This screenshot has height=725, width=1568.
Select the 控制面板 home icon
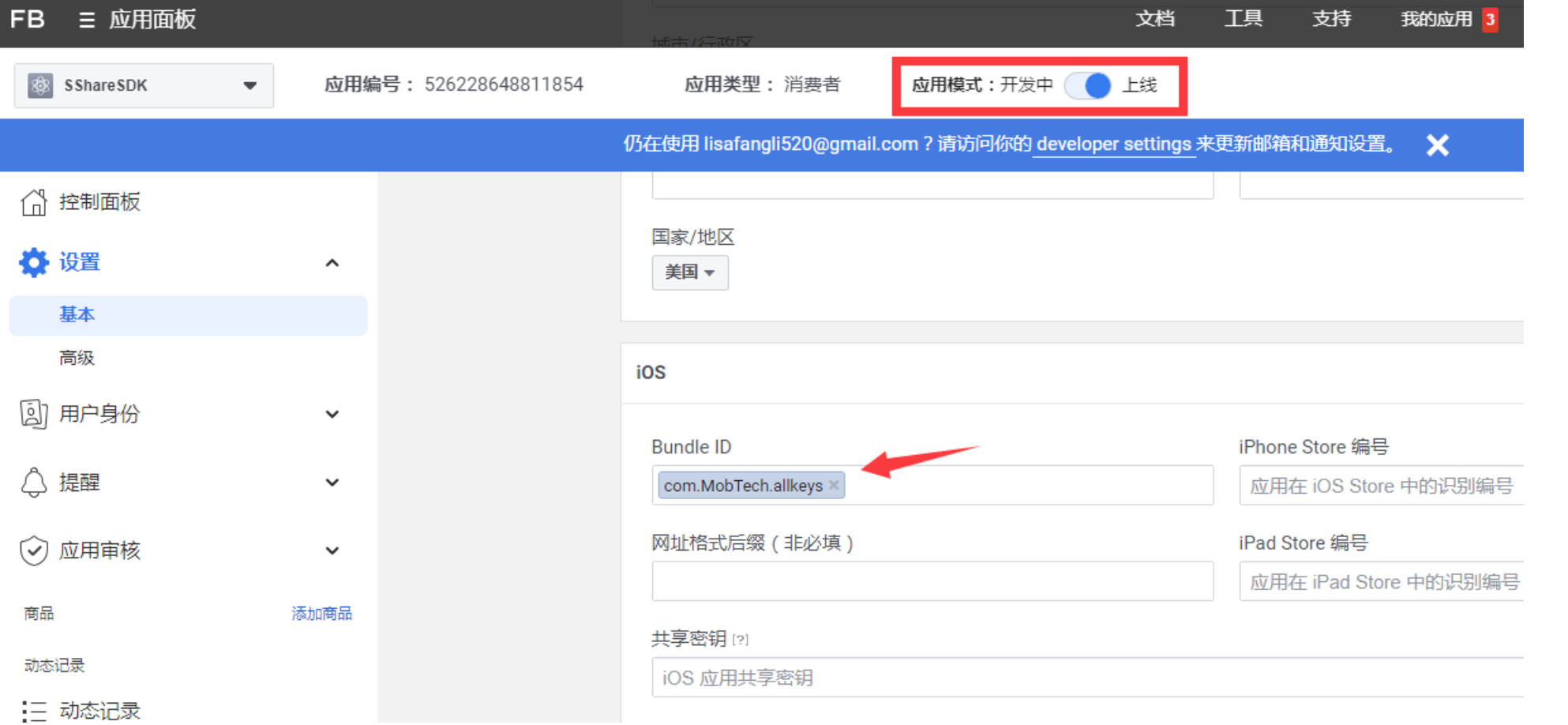[34, 201]
